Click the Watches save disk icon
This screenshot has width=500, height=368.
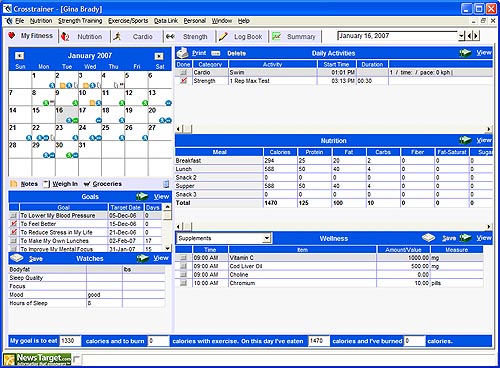pos(16,258)
